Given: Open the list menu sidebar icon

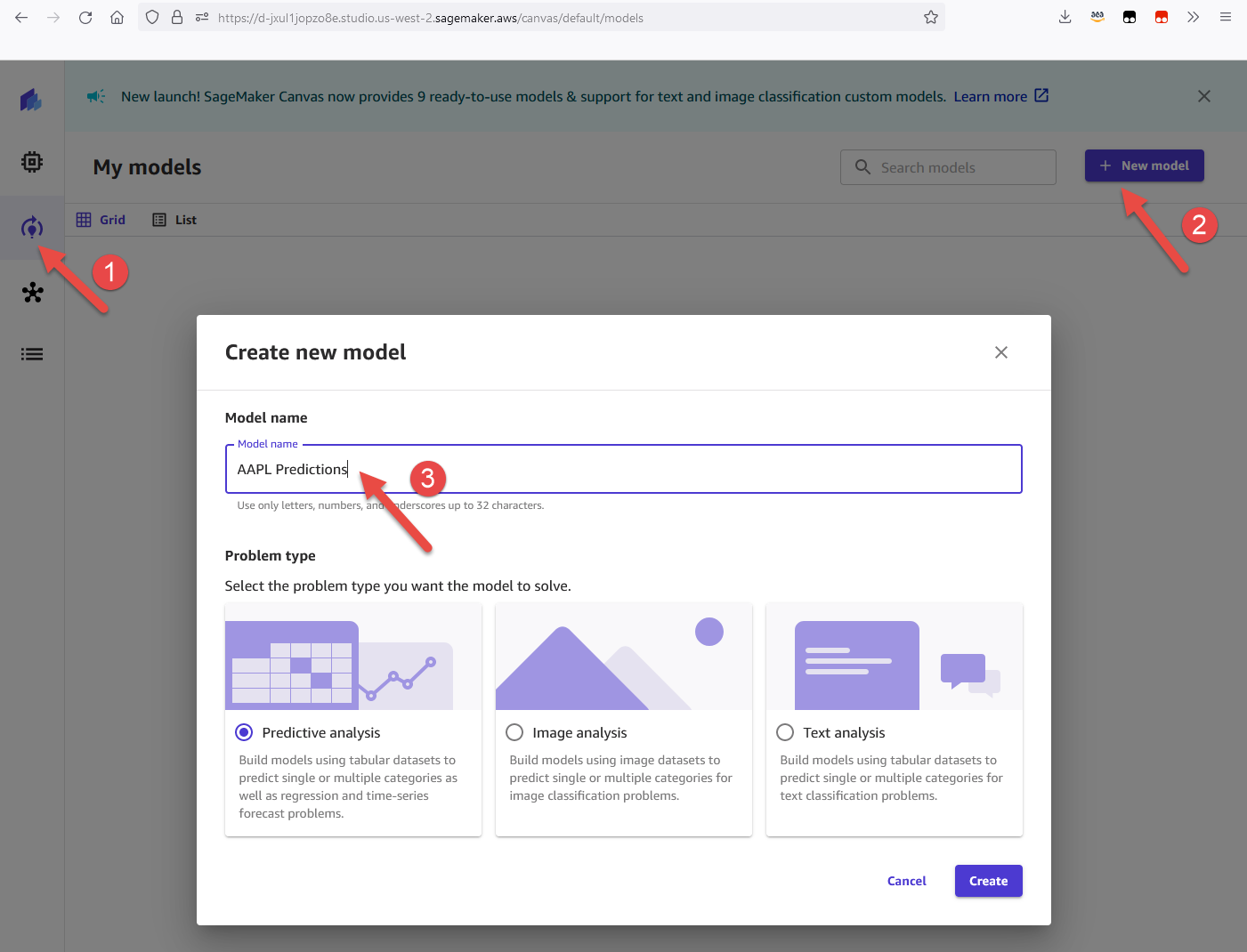Looking at the screenshot, I should tap(32, 354).
